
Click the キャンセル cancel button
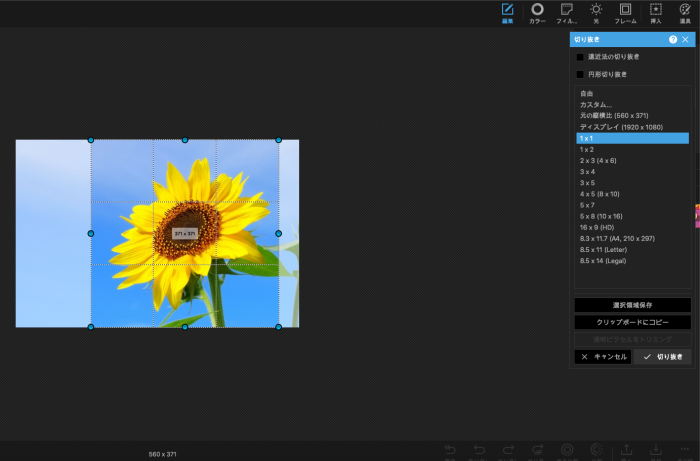tap(603, 357)
